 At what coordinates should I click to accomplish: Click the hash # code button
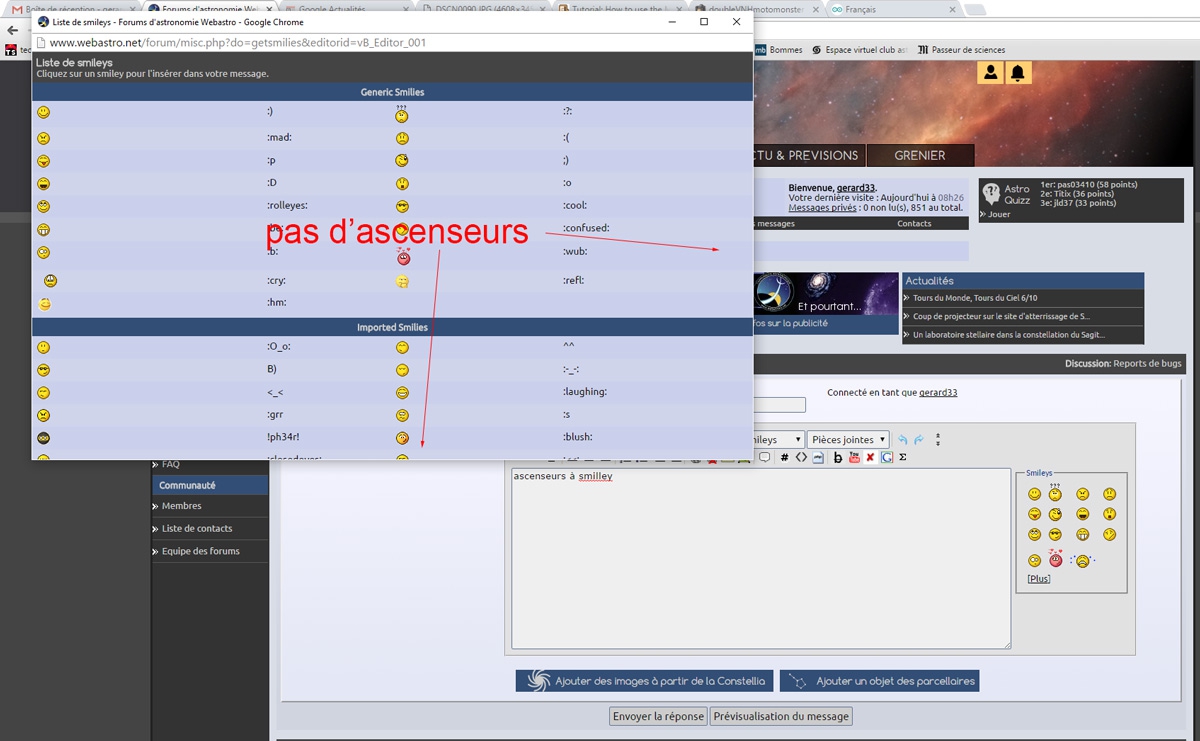785,458
